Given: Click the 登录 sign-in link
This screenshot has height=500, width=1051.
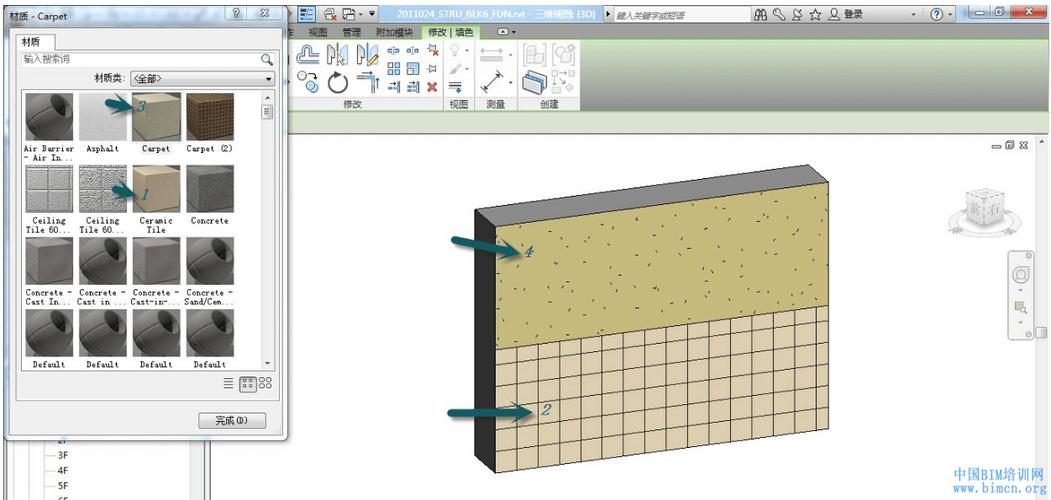Looking at the screenshot, I should (853, 14).
